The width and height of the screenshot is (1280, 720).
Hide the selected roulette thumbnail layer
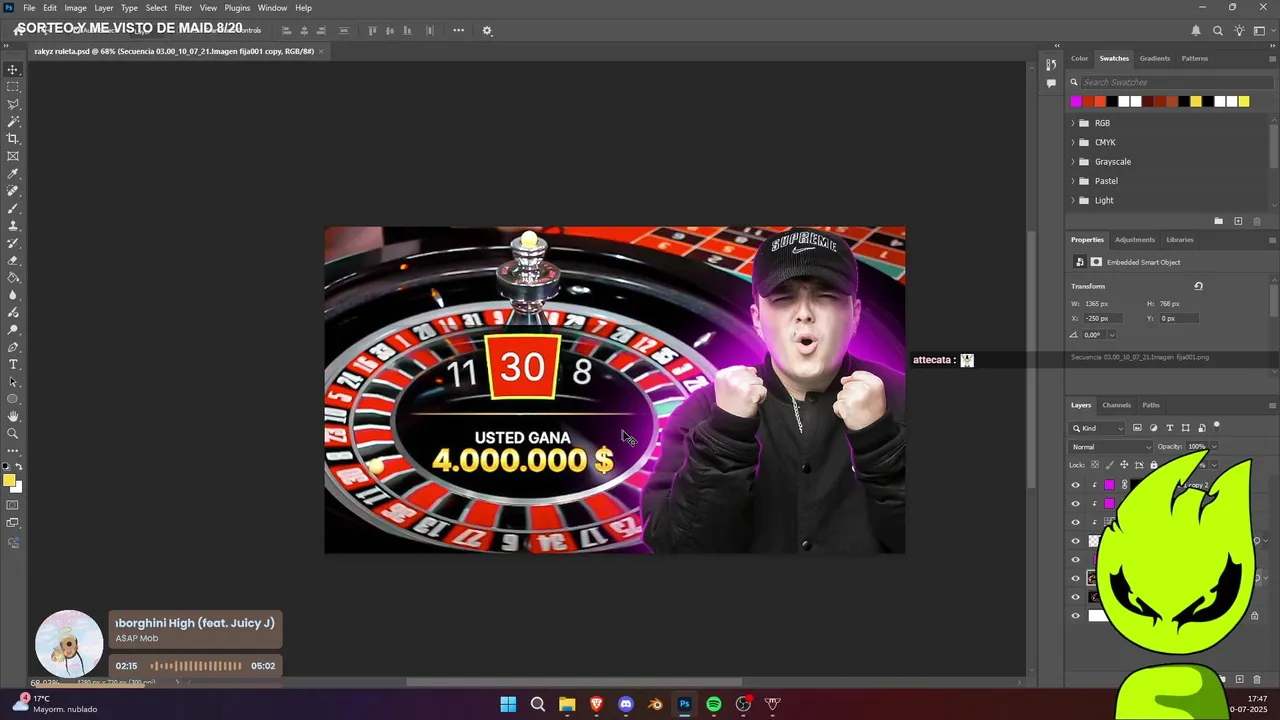(x=1075, y=578)
